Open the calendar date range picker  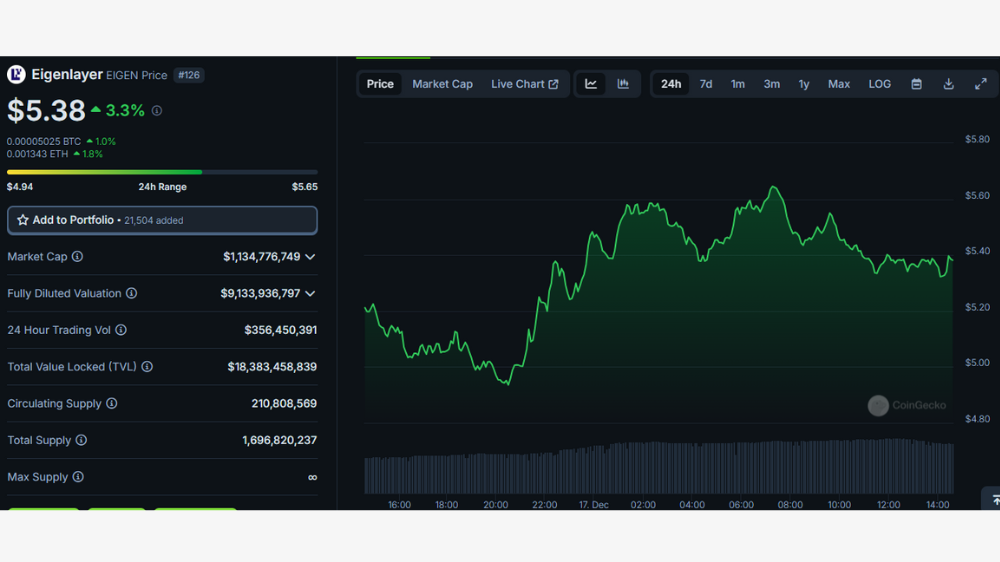coord(916,84)
